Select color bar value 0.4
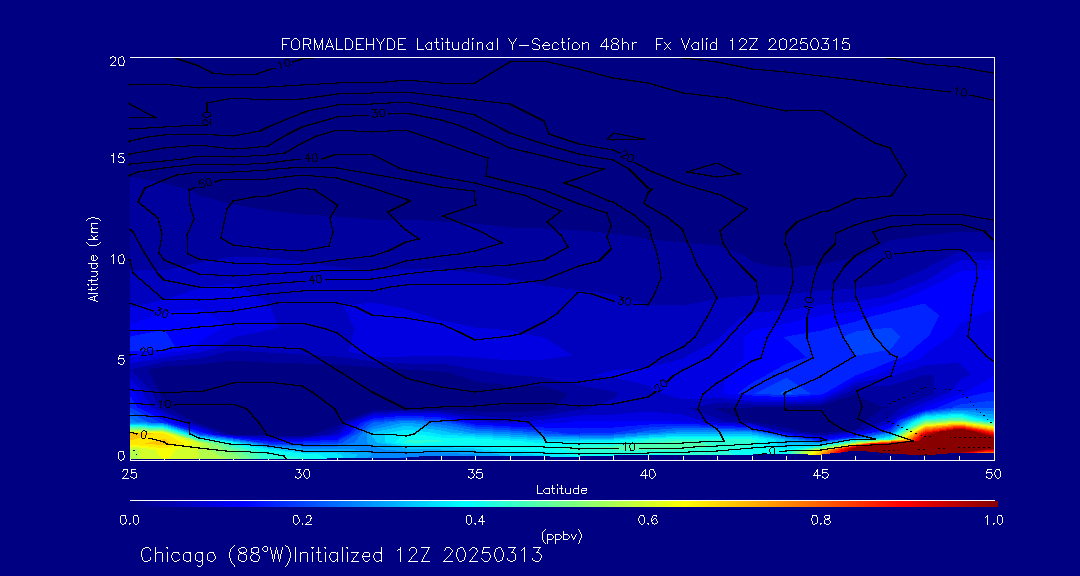The image size is (1080, 576). pos(475,520)
